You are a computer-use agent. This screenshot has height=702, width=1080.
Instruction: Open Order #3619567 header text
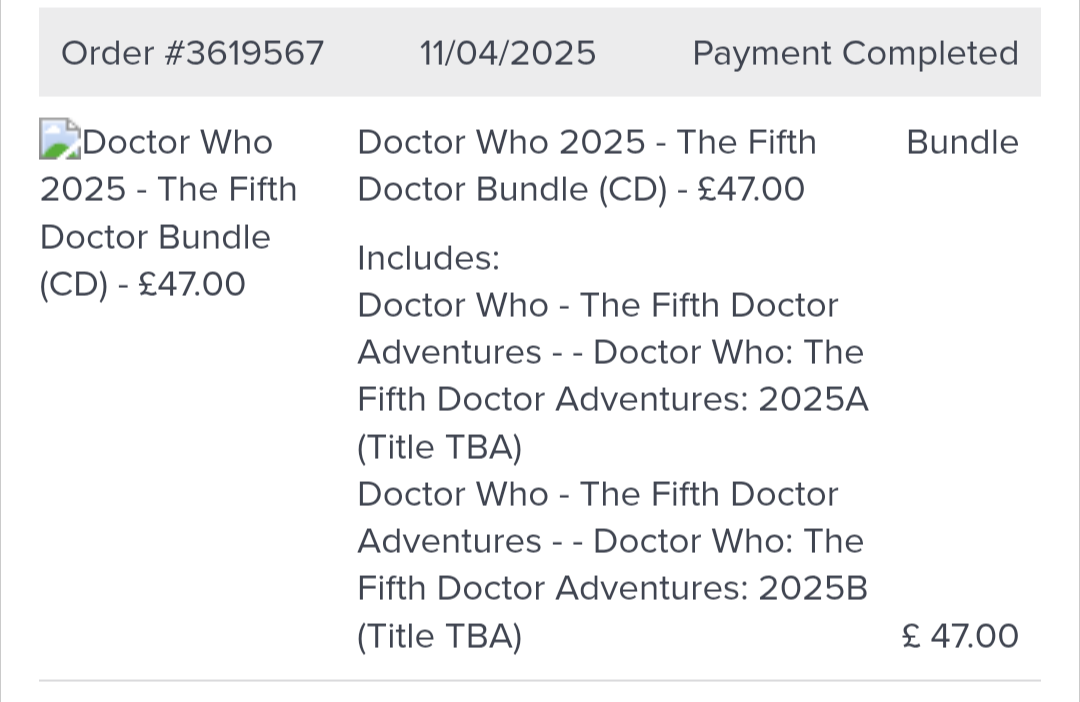(x=192, y=53)
